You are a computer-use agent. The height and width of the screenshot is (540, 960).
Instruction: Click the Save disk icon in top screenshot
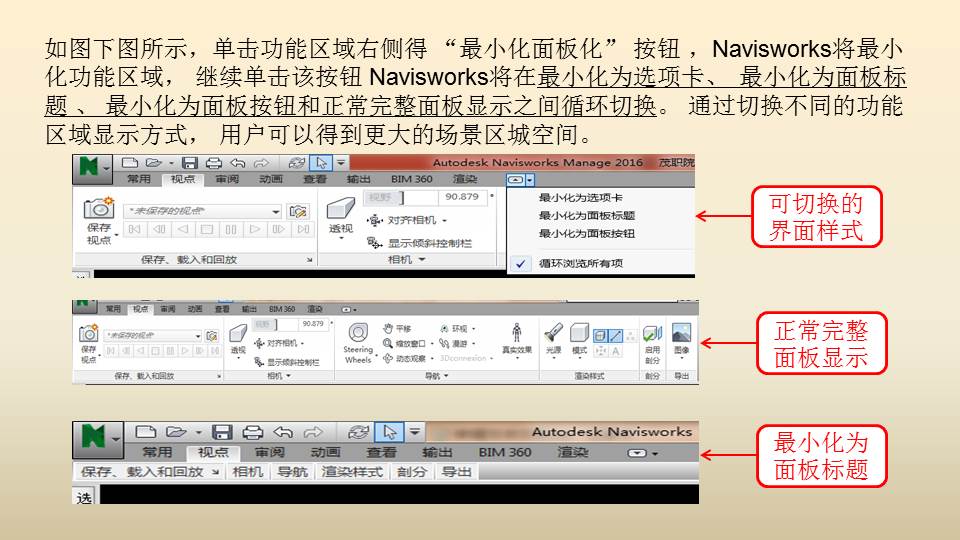pyautogui.click(x=190, y=163)
